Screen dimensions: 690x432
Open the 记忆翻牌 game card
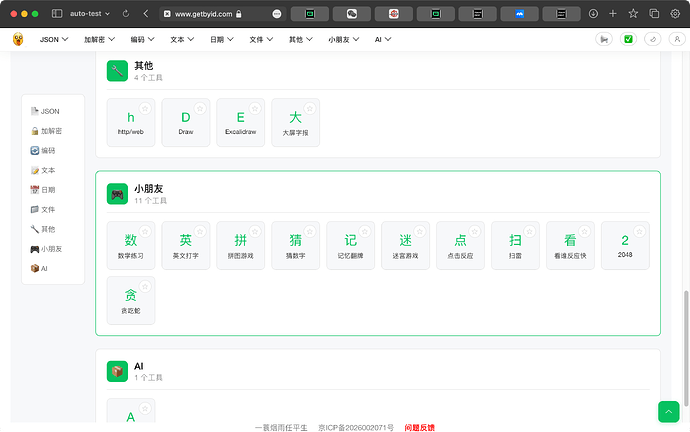[351, 245]
